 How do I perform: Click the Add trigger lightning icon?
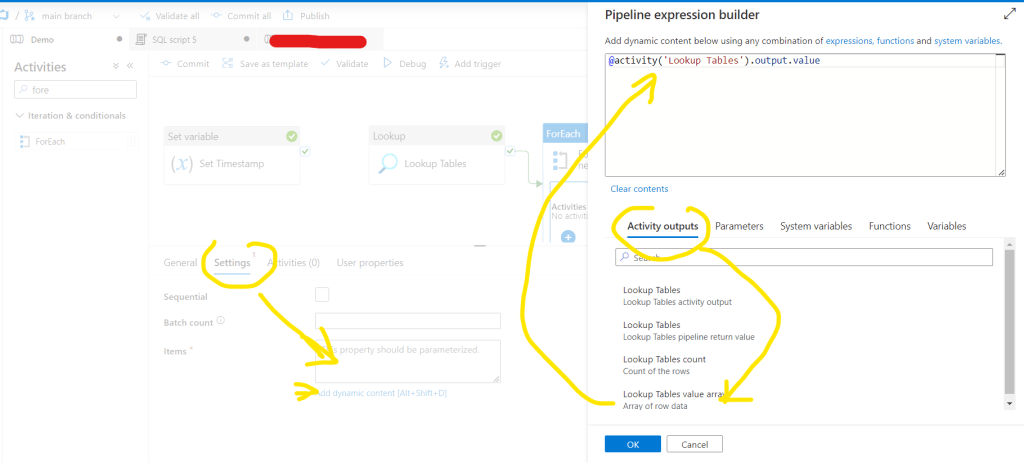point(444,63)
